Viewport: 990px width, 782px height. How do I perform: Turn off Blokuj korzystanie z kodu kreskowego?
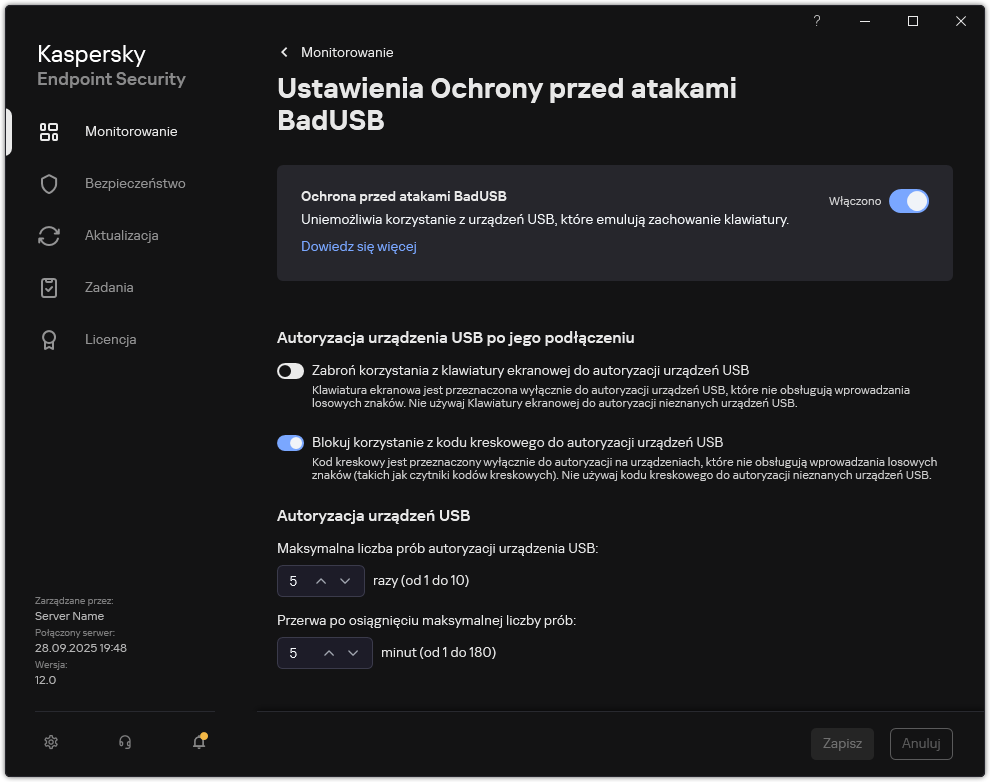click(x=290, y=443)
